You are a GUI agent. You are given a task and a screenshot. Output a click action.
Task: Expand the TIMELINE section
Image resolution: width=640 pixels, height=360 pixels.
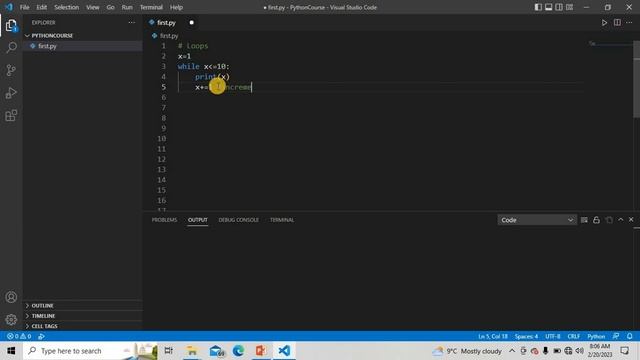pos(82,316)
